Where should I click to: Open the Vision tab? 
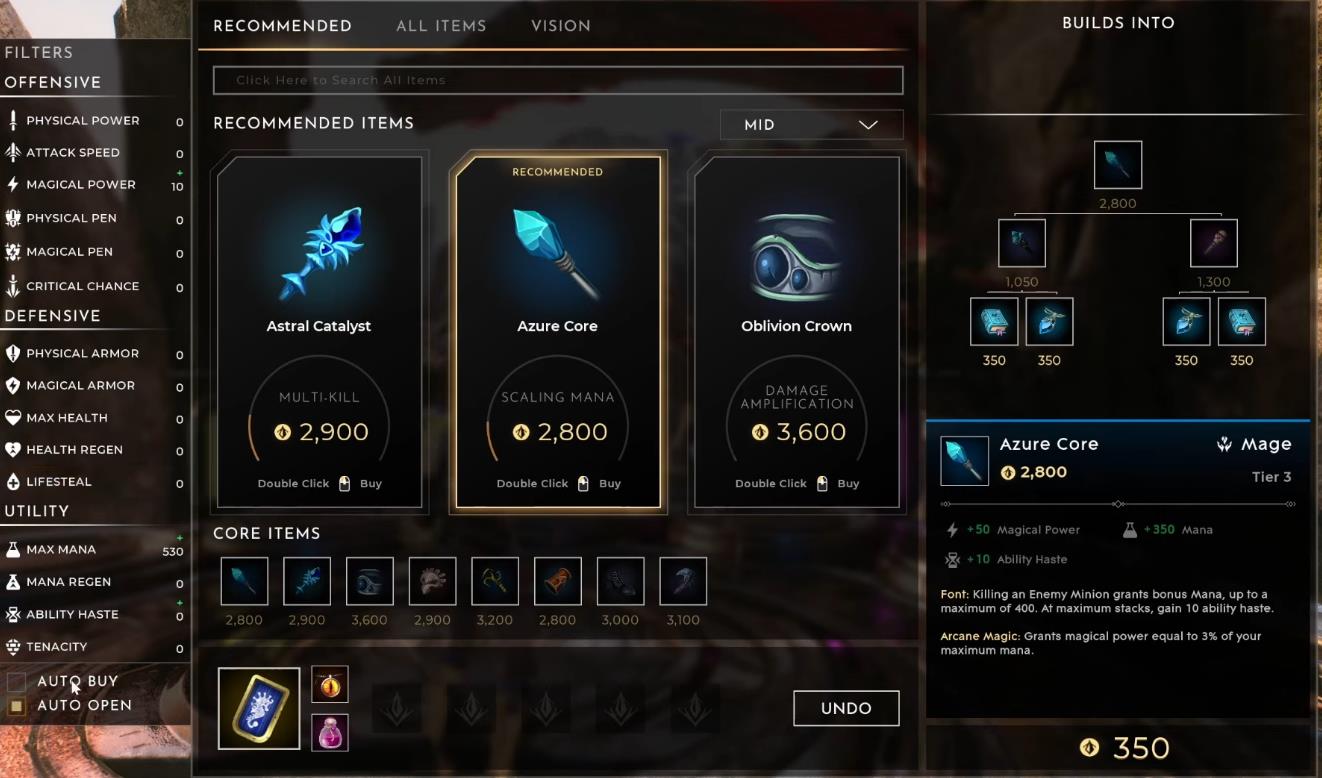click(x=561, y=26)
